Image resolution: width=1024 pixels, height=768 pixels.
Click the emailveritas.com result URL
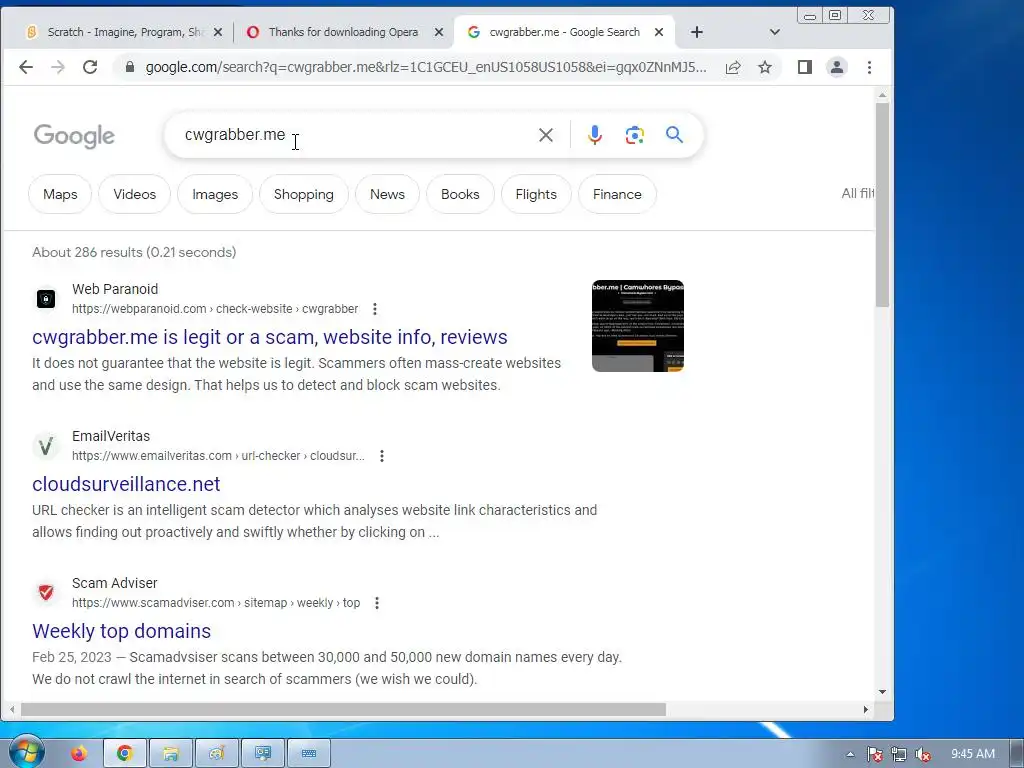218,456
